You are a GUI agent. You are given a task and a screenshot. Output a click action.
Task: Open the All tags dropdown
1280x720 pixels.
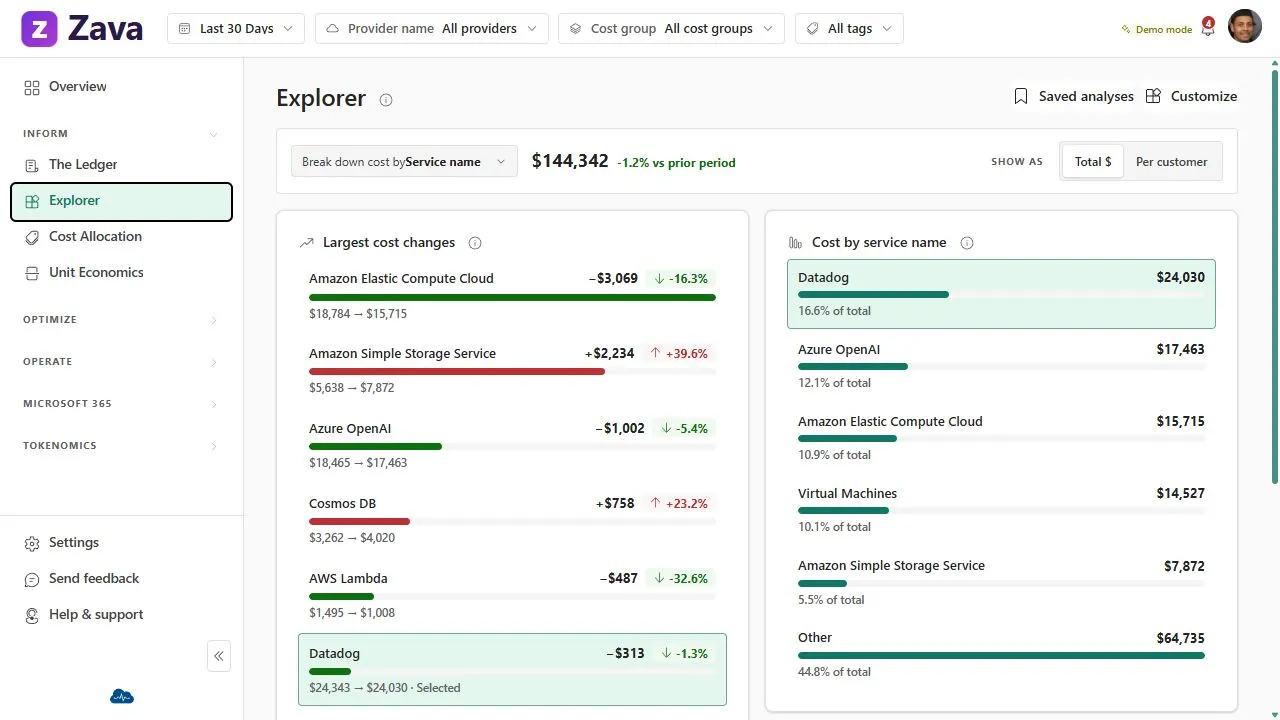[x=849, y=29]
